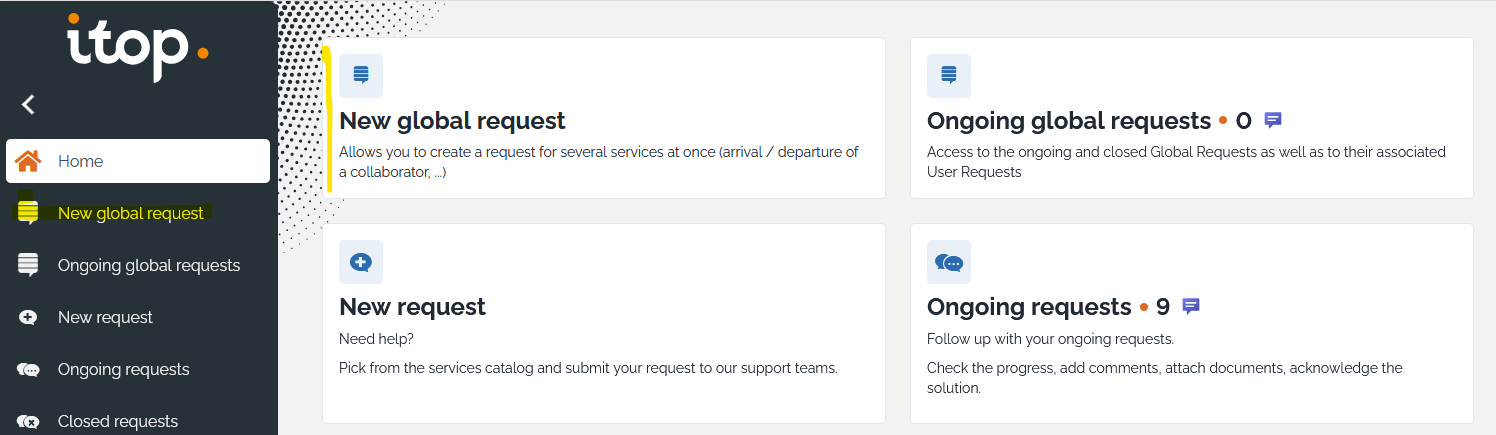Click the New request plus bubble icon in sidebar
1496x435 pixels.
coord(28,317)
